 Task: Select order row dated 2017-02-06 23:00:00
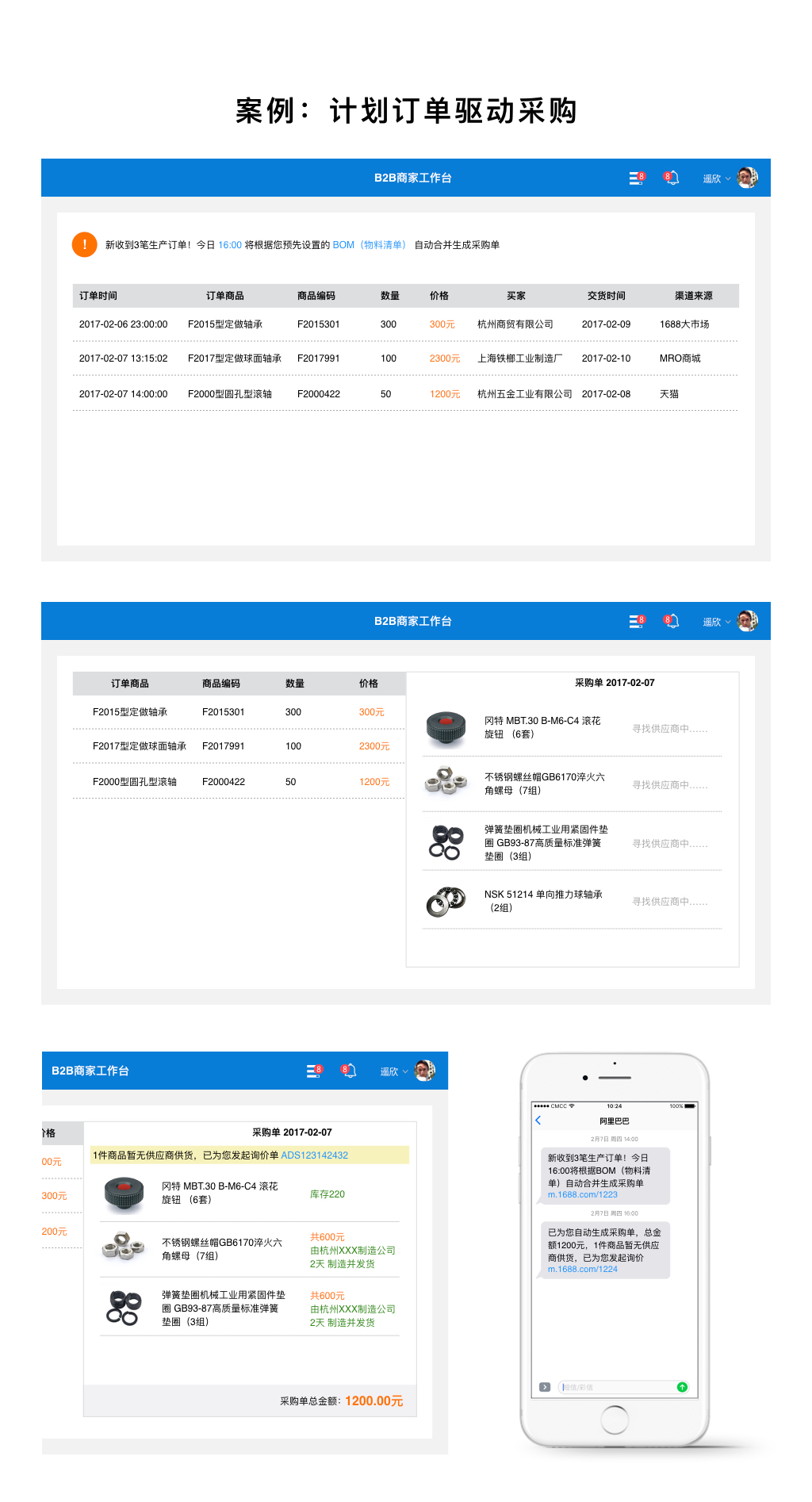click(x=405, y=324)
